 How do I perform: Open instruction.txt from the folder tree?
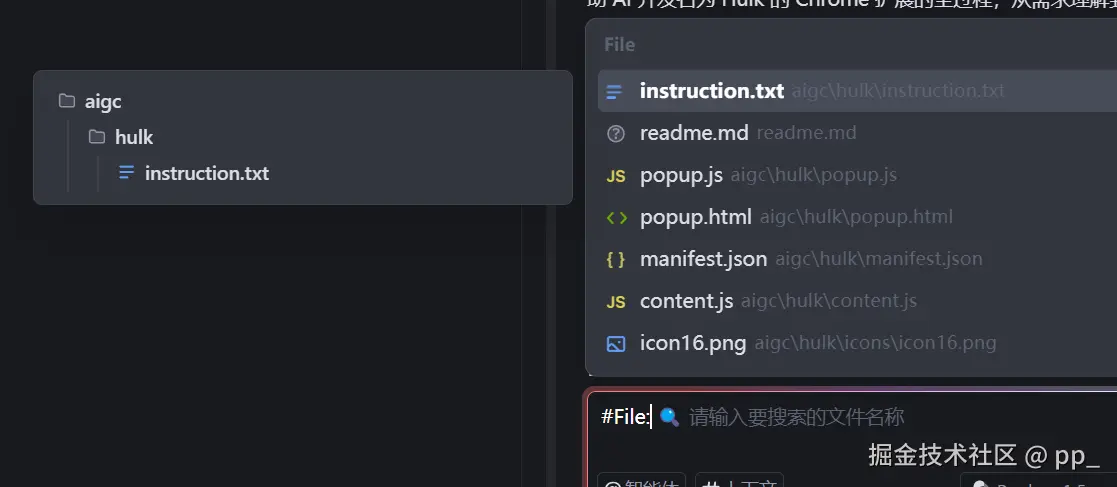pos(206,173)
